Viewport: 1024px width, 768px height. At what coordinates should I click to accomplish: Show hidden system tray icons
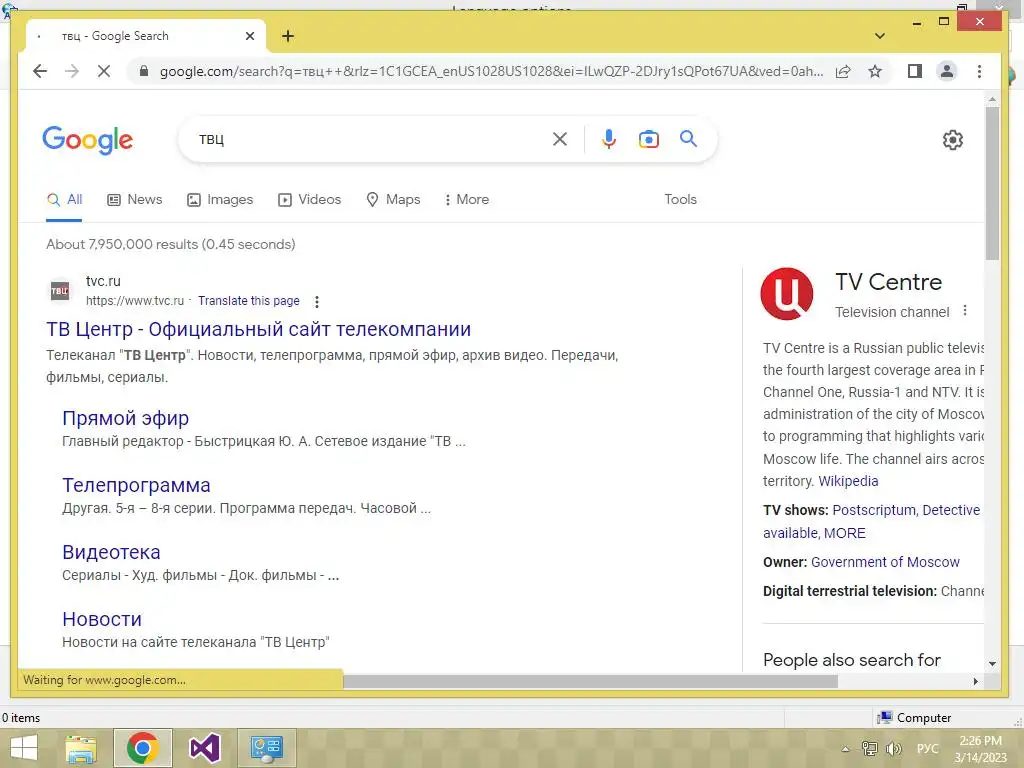point(846,749)
